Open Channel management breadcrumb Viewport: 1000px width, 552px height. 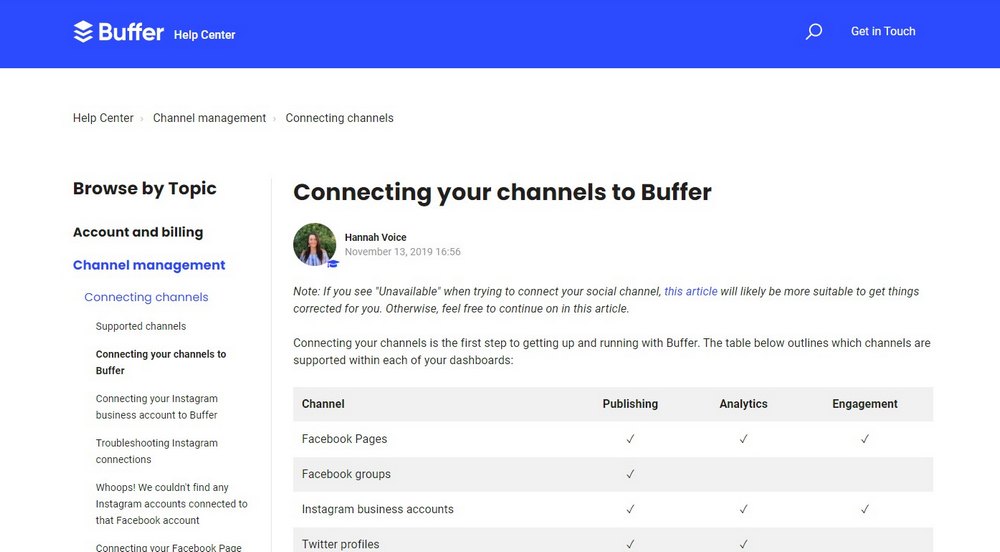[209, 118]
